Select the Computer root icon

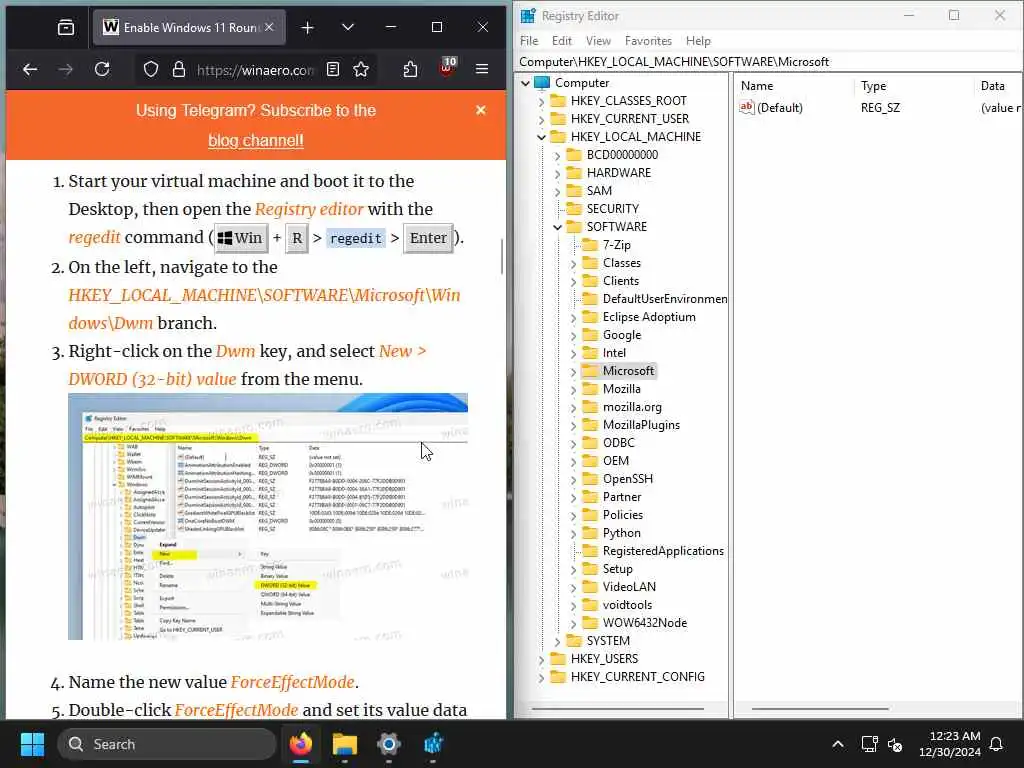(542, 82)
